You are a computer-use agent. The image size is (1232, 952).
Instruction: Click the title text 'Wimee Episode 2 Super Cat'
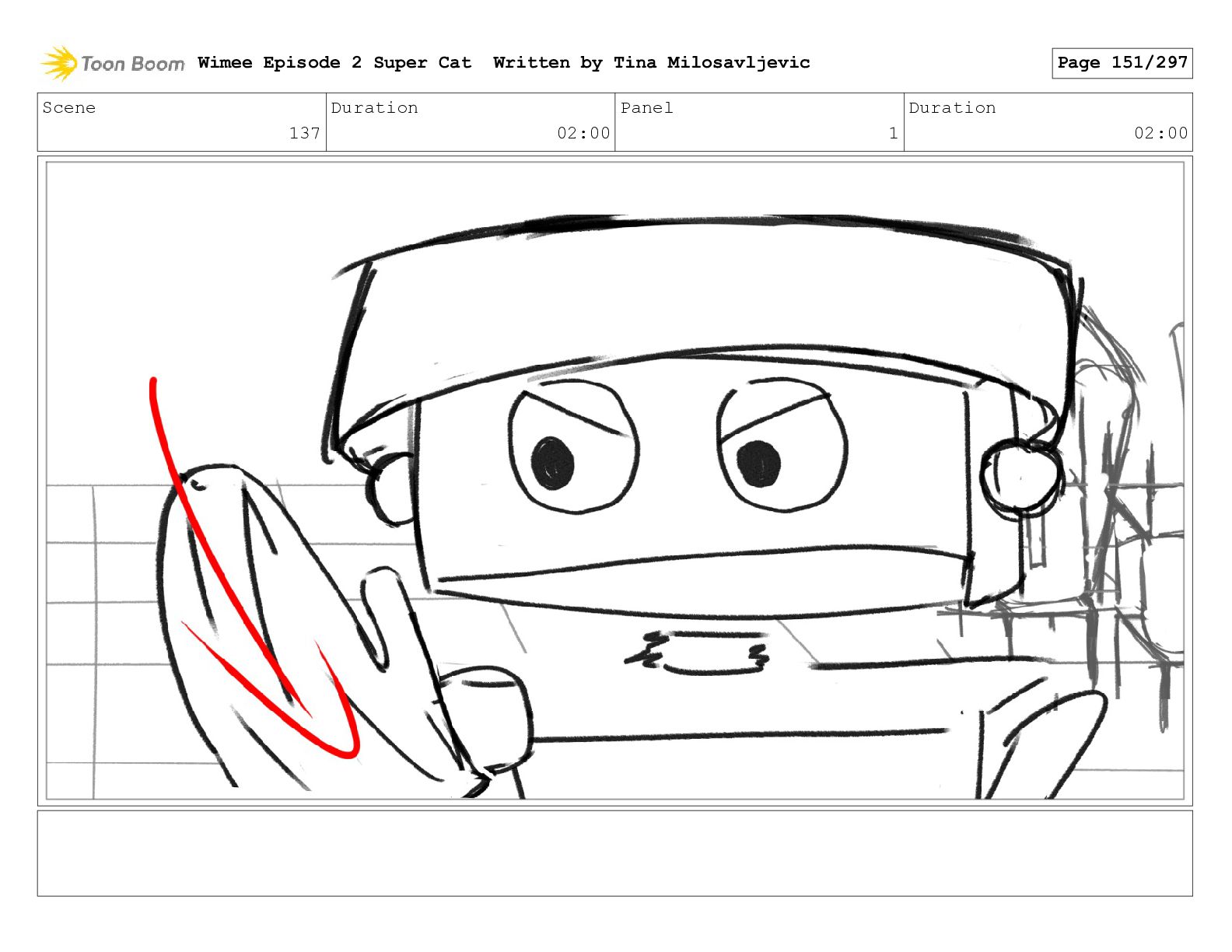(334, 63)
